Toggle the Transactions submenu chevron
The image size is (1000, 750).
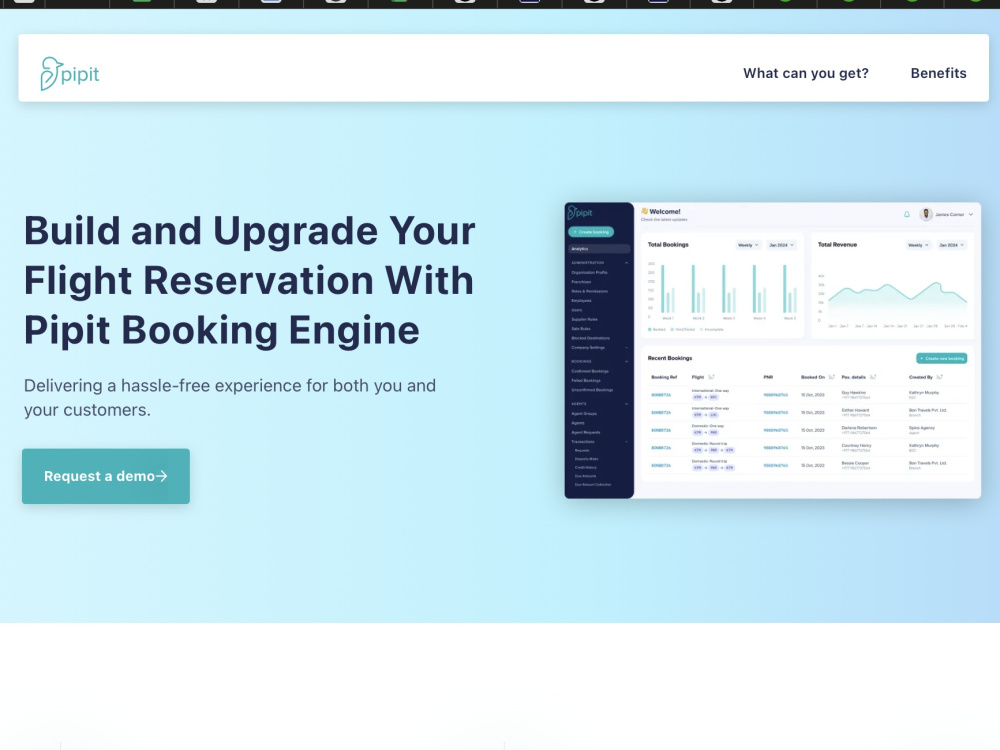click(x=626, y=442)
